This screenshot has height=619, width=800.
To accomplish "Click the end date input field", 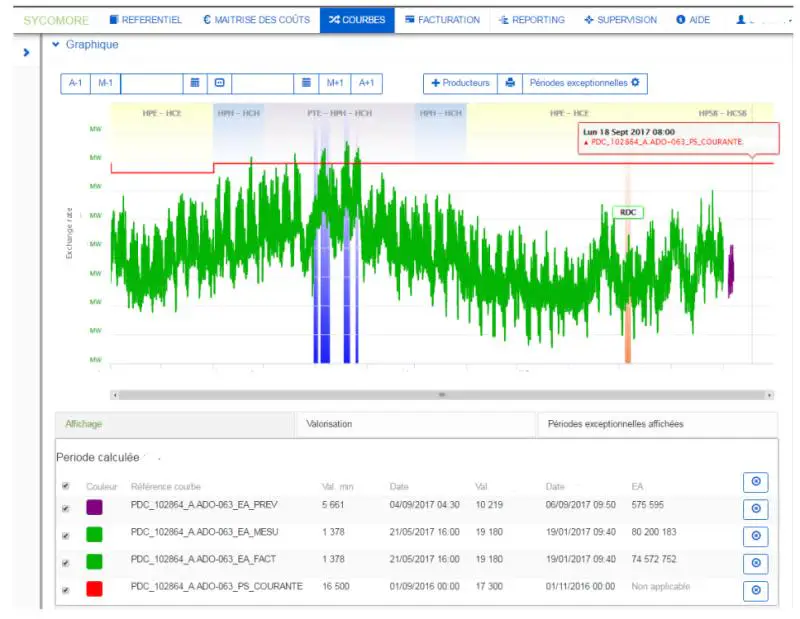I will point(263,83).
